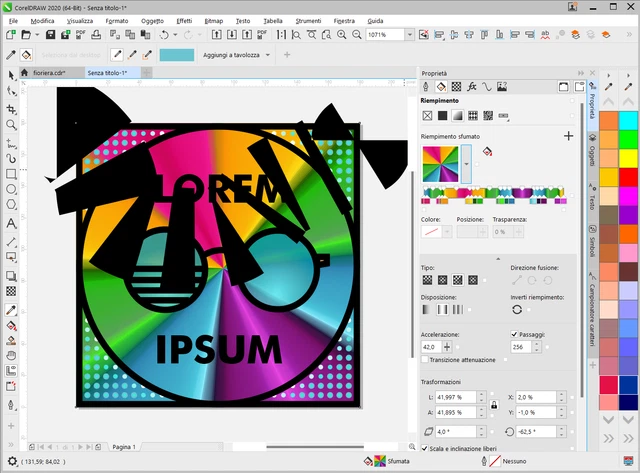Image resolution: width=640 pixels, height=473 pixels.
Task: Click the Save floppy disk icon
Action: pos(50,35)
